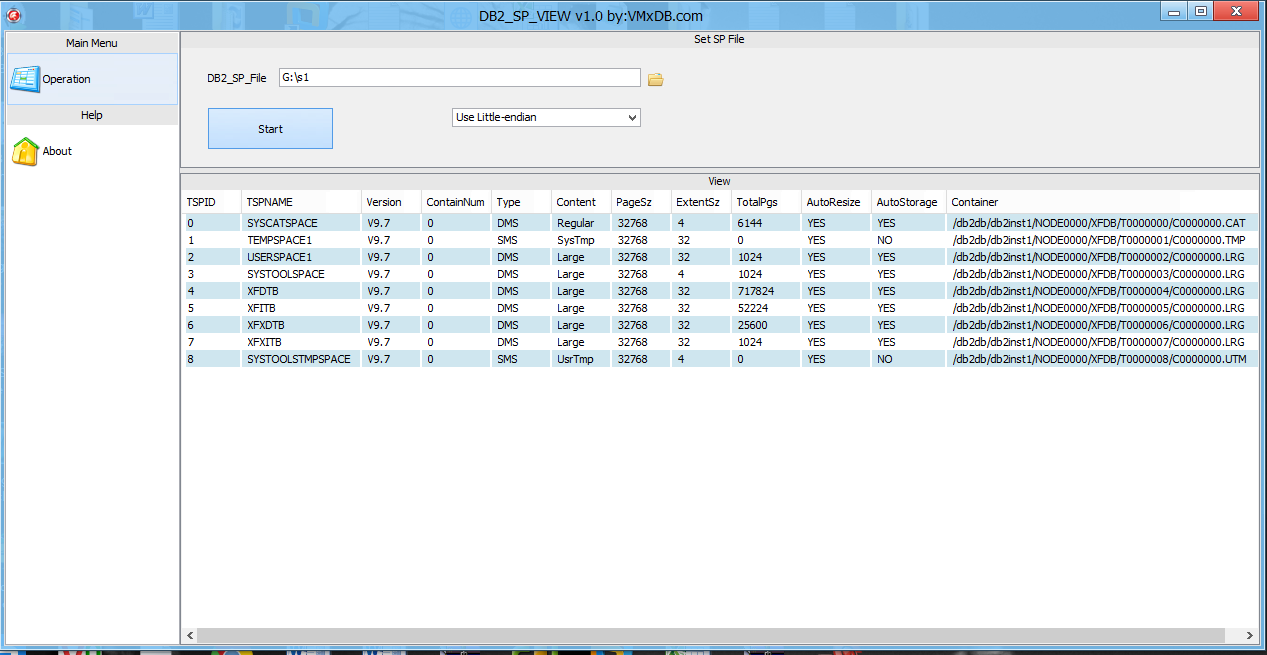1267x655 pixels.
Task: Open the Use Little-endian dropdown
Action: point(546,118)
